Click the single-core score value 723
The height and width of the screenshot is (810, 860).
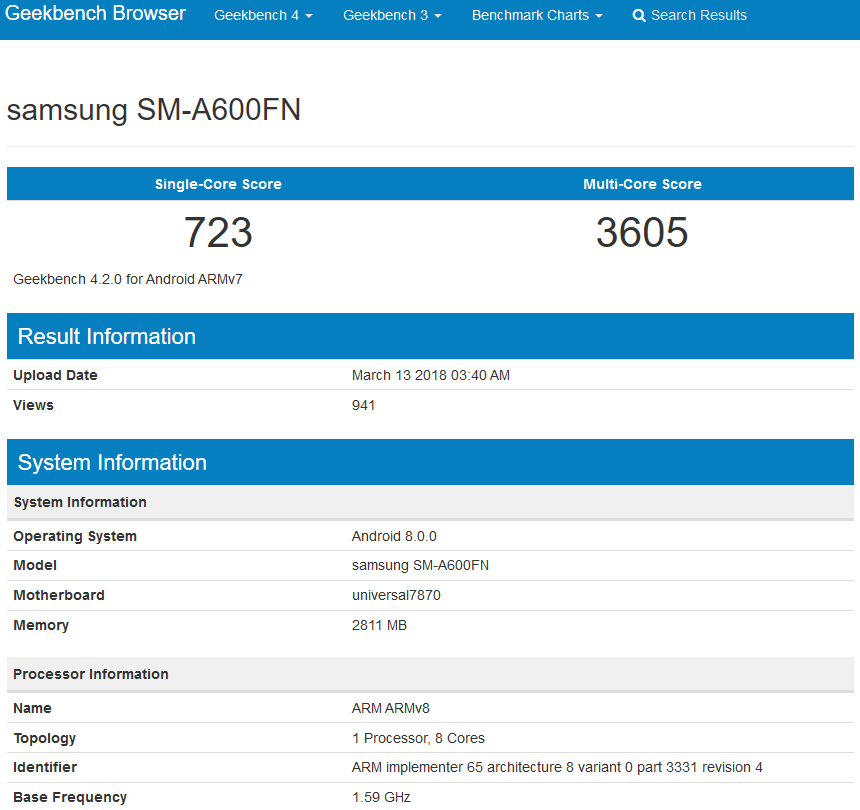tap(218, 233)
